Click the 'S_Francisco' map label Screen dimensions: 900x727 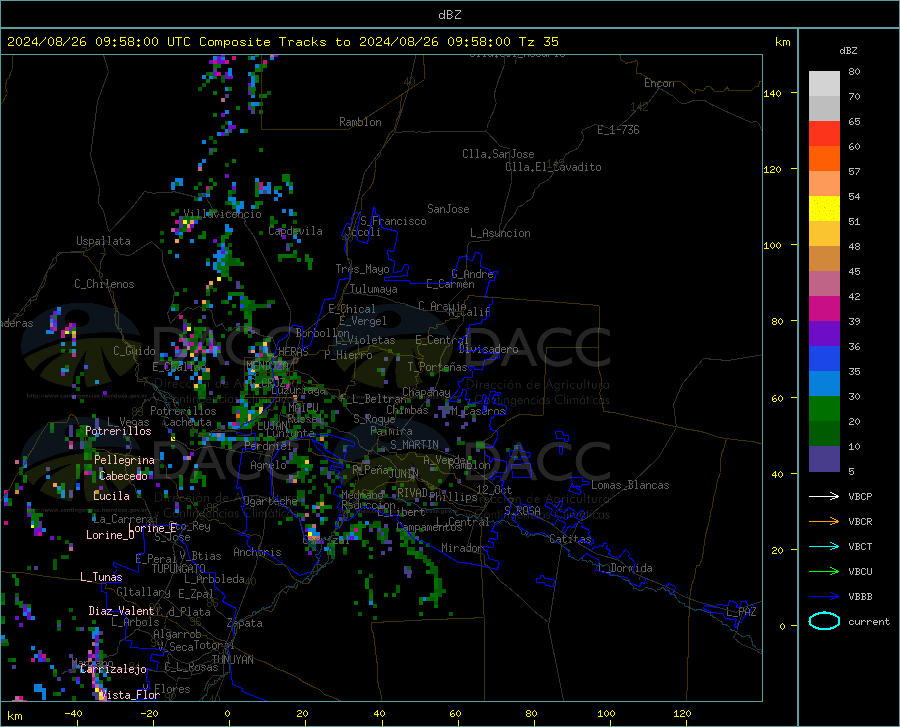pos(393,221)
